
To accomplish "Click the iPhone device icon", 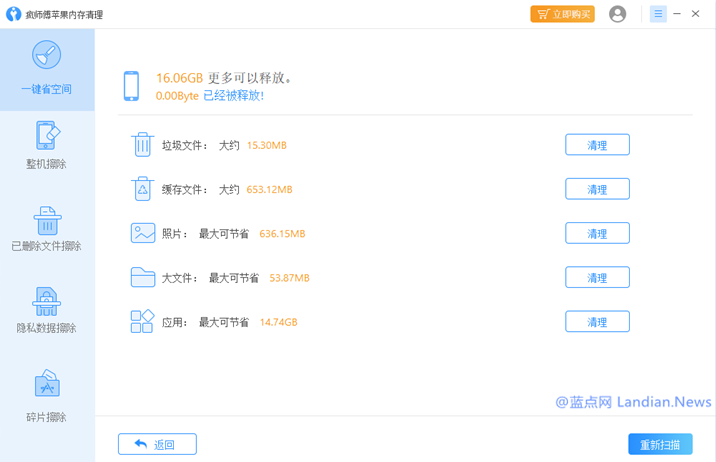I will (x=131, y=86).
